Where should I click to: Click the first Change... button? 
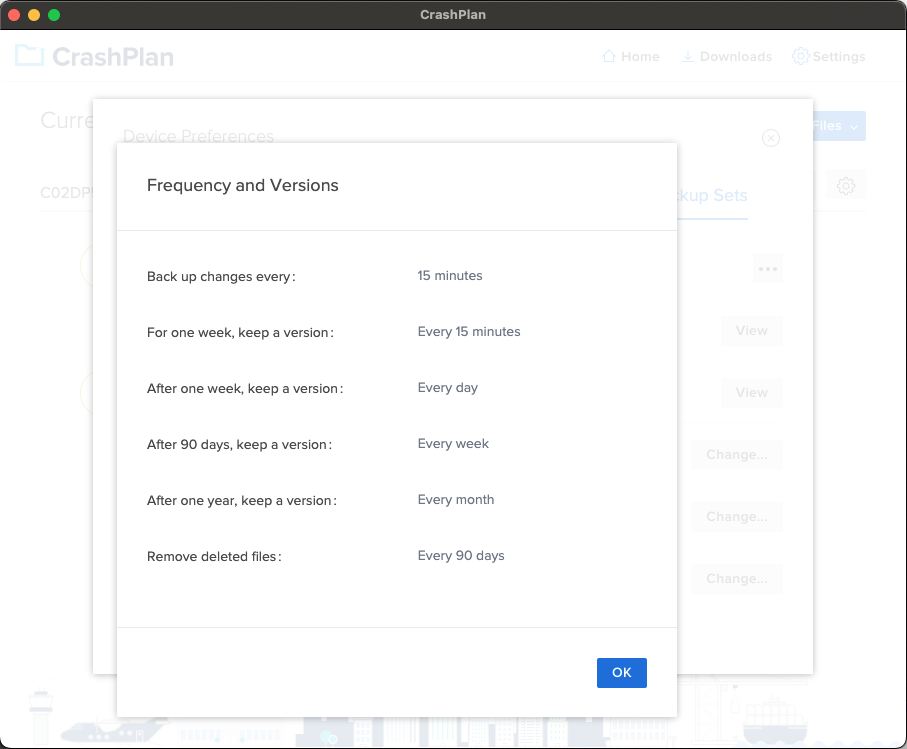(736, 454)
